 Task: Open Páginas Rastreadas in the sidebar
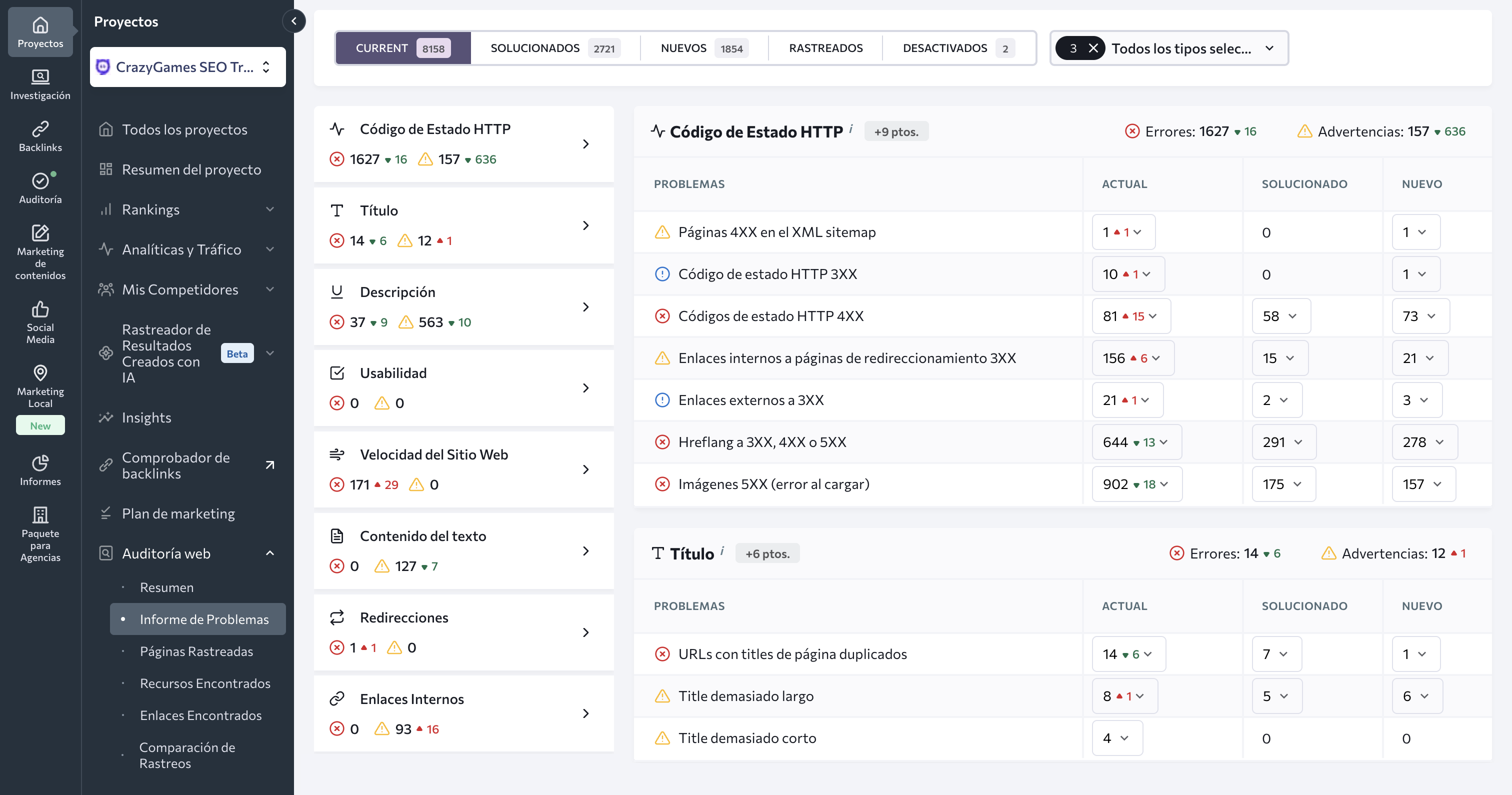pyautogui.click(x=196, y=651)
